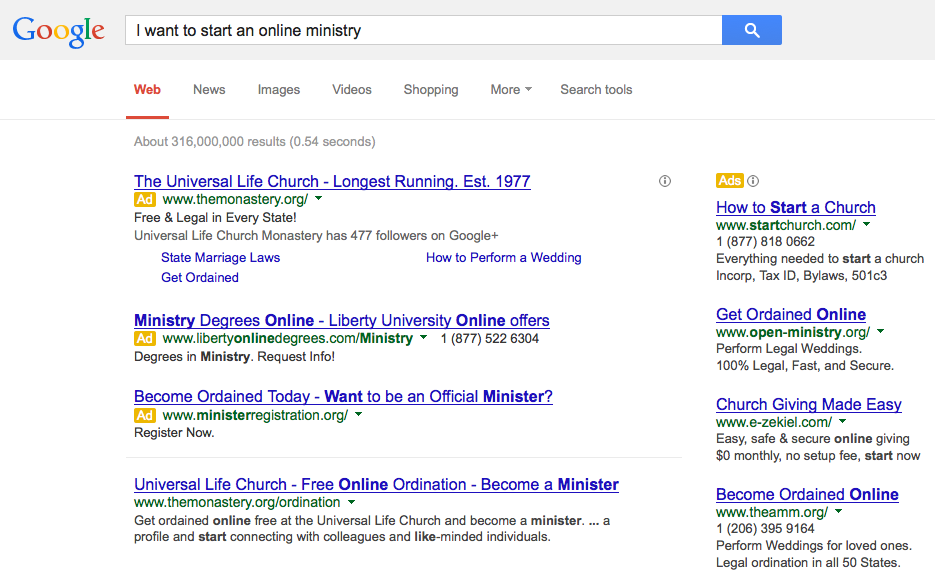Viewport: 935px width, 570px height.
Task: Open the More menu dropdown
Action: click(511, 89)
